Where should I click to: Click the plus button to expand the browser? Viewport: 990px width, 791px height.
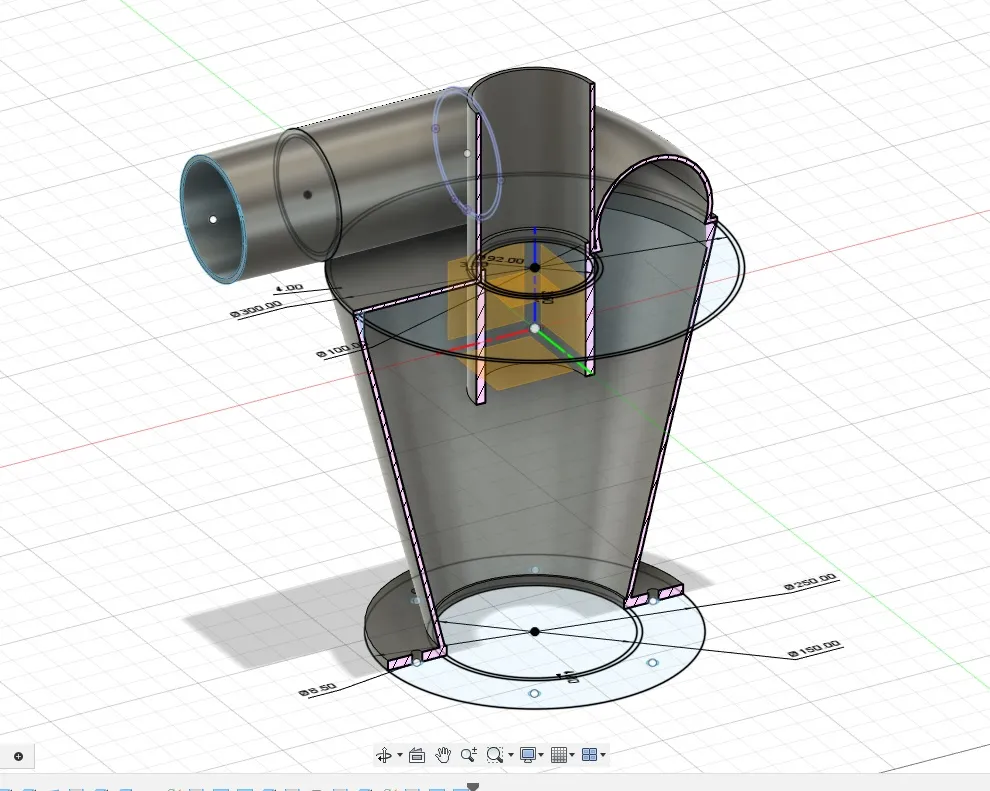coord(20,757)
